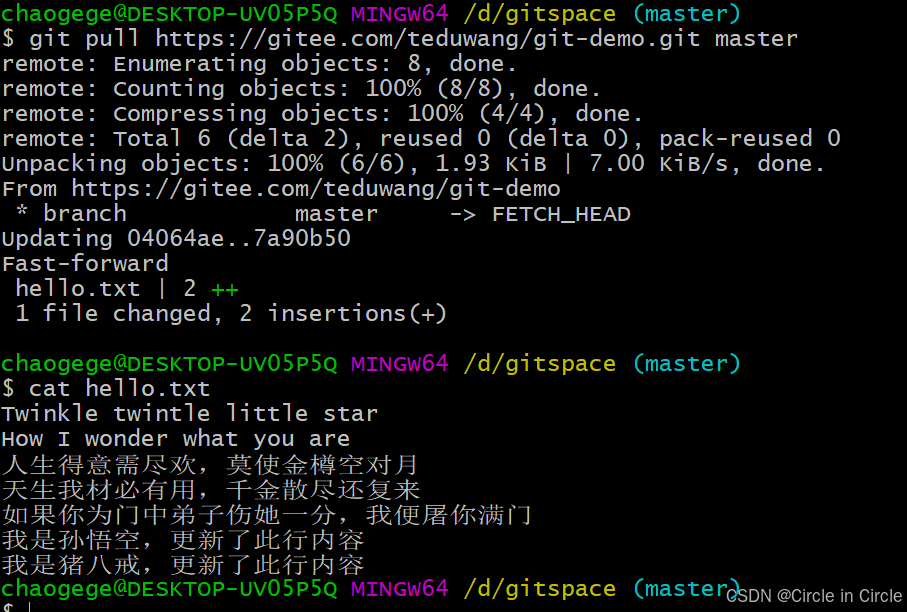Click the CSDN @Circle in Circle watermark
907x612 pixels.
click(x=814, y=596)
